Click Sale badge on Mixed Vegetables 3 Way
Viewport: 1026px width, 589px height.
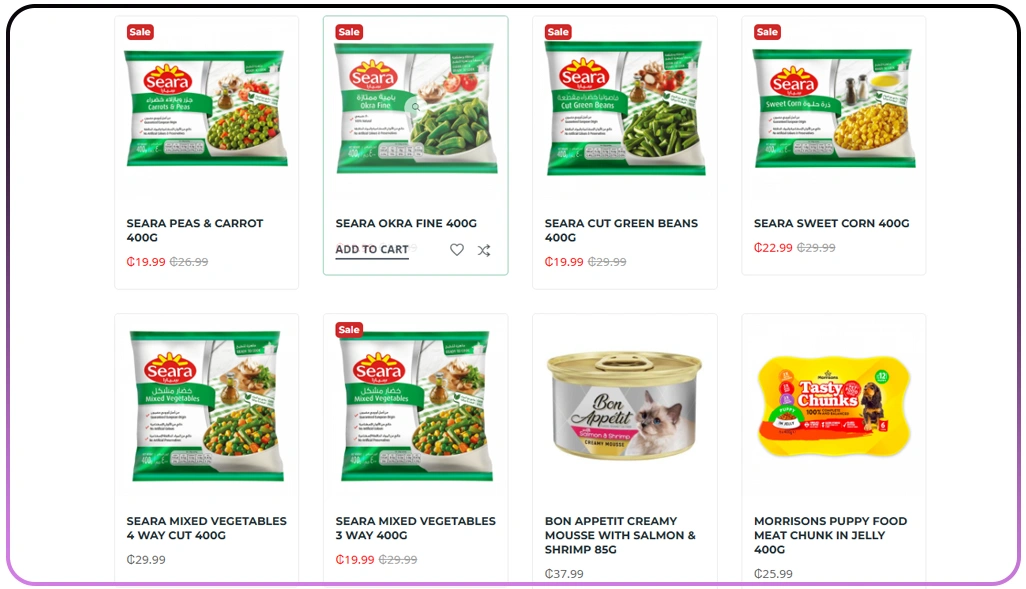pyautogui.click(x=349, y=330)
